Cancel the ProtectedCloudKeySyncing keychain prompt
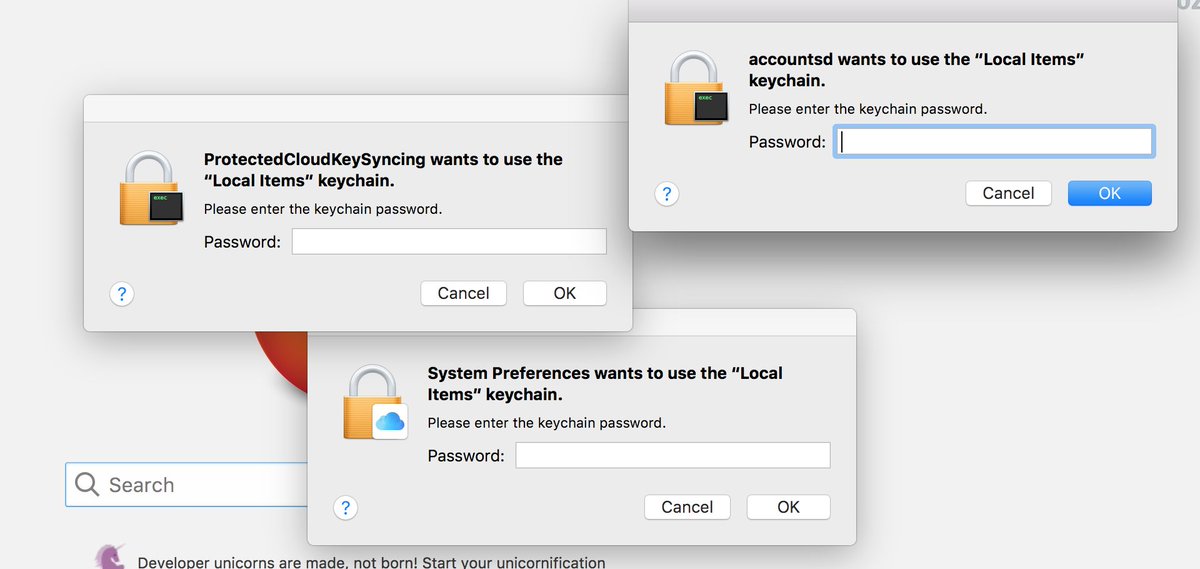 coord(463,293)
